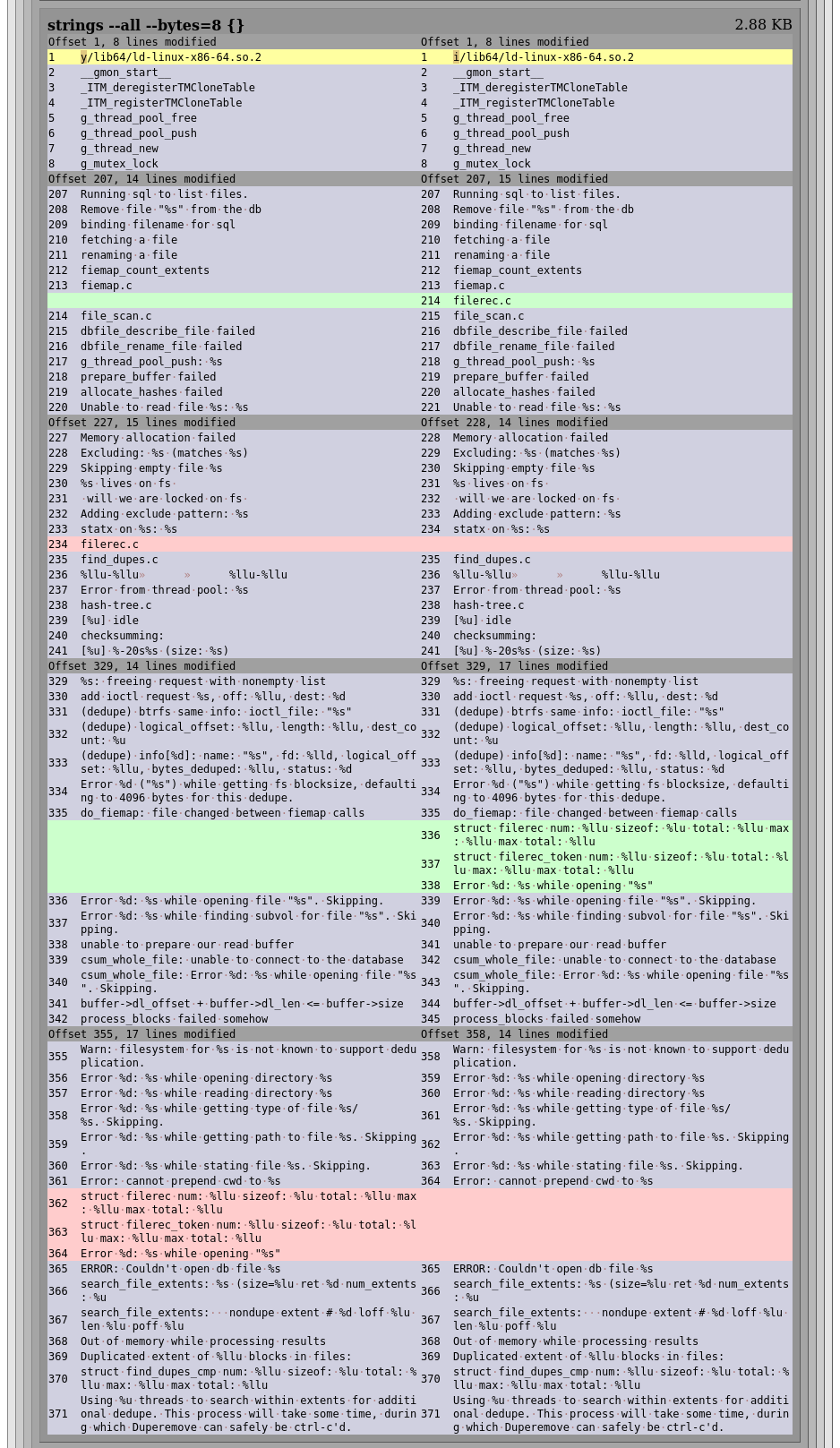The height and width of the screenshot is (1448, 840).
Task: Click right 'Offset 228, 14 lines modified' header
Action: 514,423
